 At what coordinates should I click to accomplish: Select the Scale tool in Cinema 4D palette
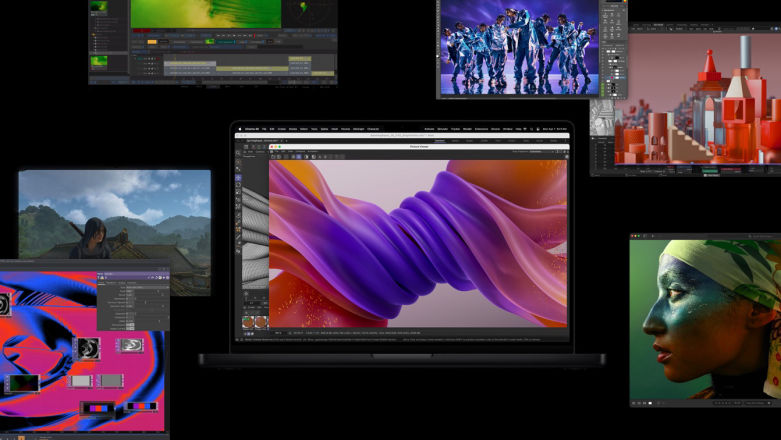(x=238, y=192)
